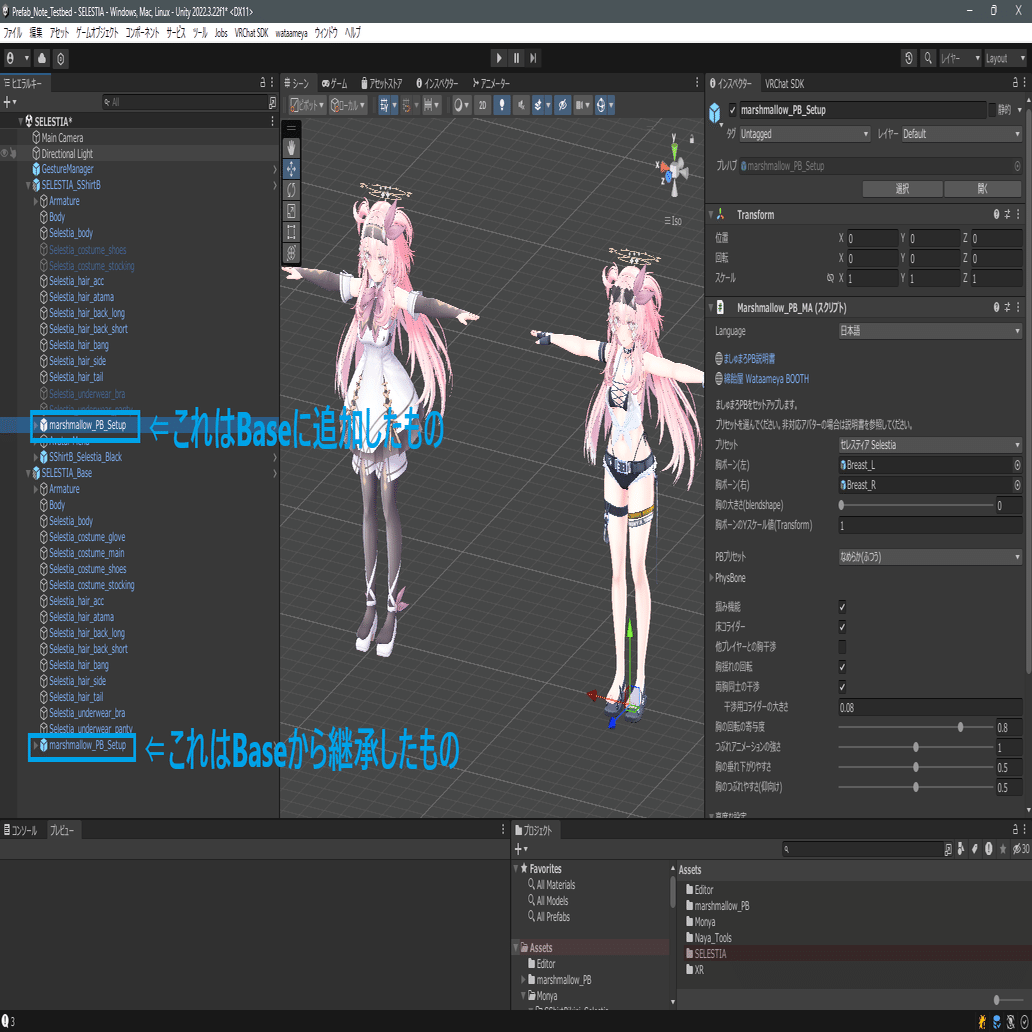Viewport: 1032px width, 1032px height.
Task: Open PB preset dropdown なめらか(ふつう)
Action: pos(930,557)
